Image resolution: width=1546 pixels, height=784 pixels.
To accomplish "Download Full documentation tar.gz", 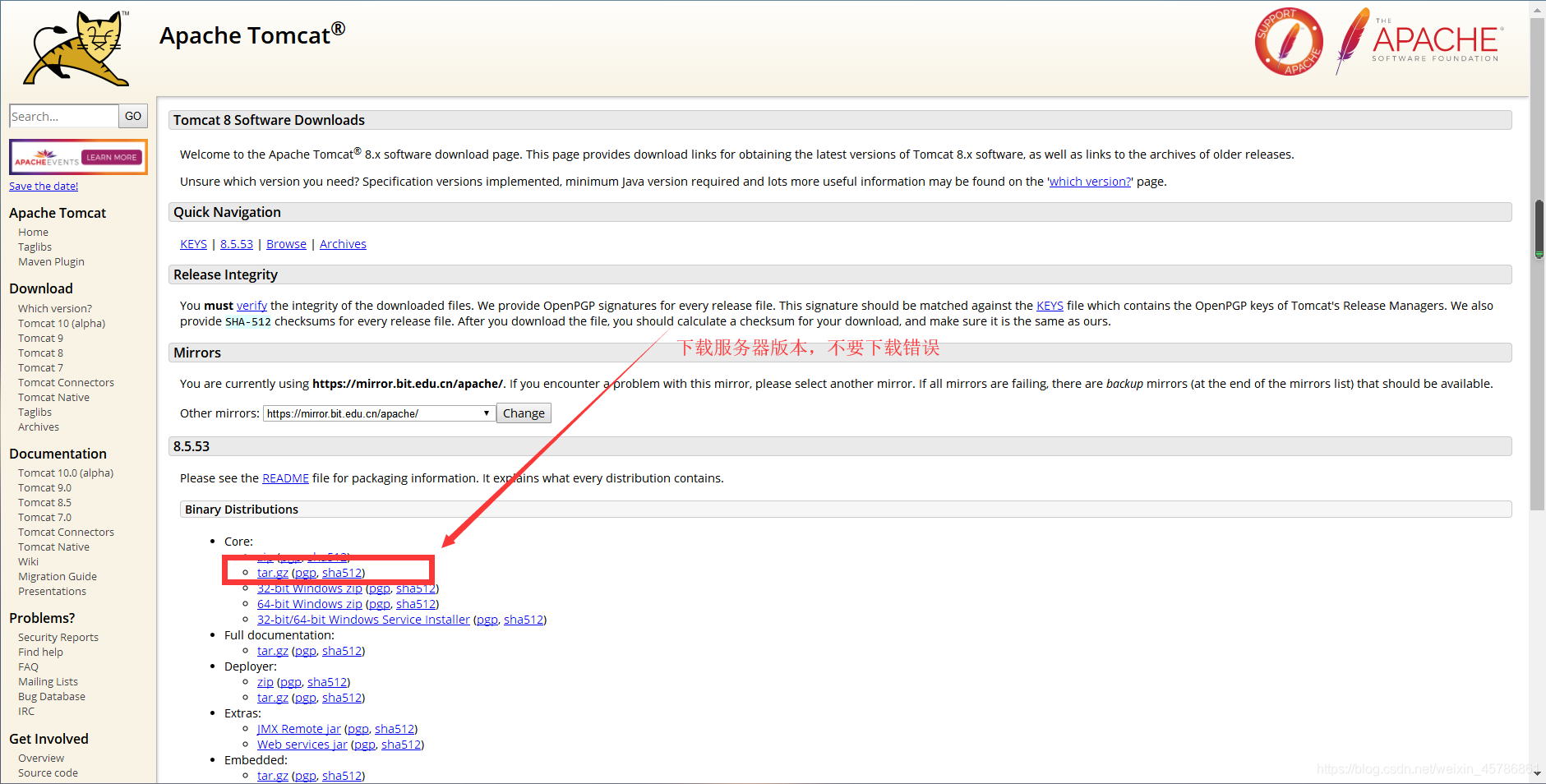I will (272, 651).
